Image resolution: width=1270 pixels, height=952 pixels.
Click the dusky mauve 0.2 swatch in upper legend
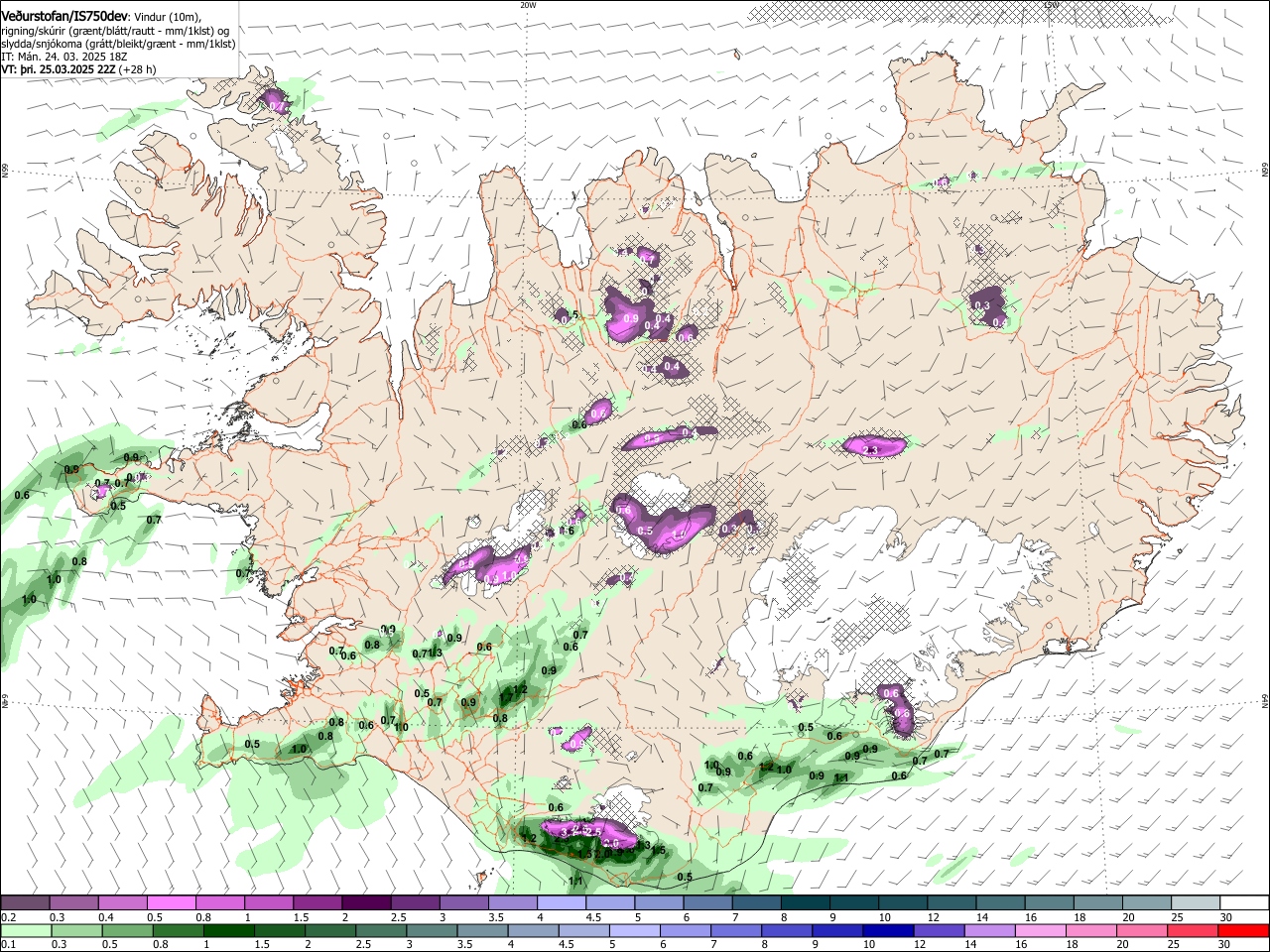pos(25,903)
